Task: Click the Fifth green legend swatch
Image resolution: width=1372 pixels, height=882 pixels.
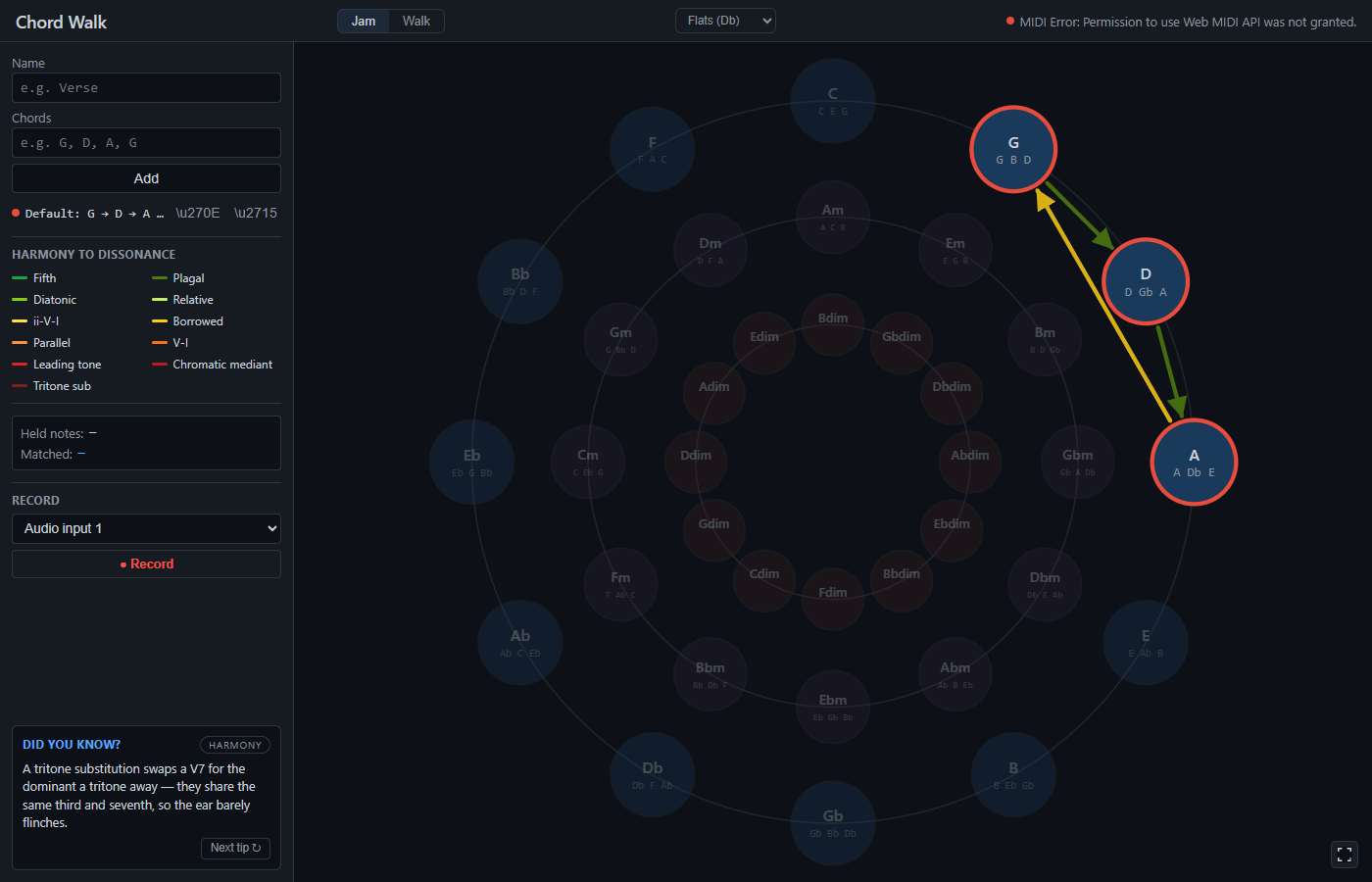Action: (x=20, y=278)
